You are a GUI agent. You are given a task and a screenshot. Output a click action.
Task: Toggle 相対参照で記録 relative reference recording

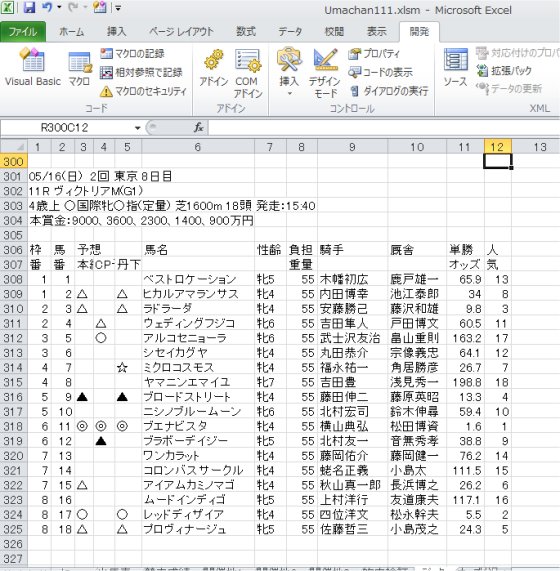141,72
